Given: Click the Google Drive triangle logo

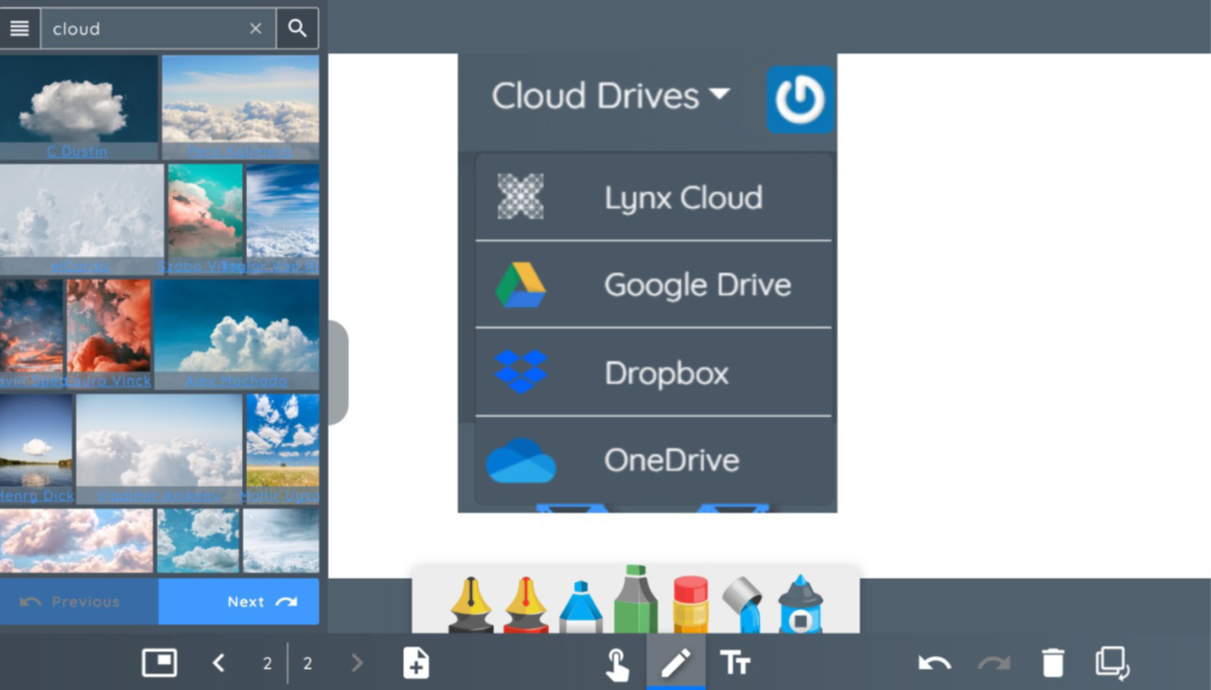Looking at the screenshot, I should pyautogui.click(x=521, y=285).
